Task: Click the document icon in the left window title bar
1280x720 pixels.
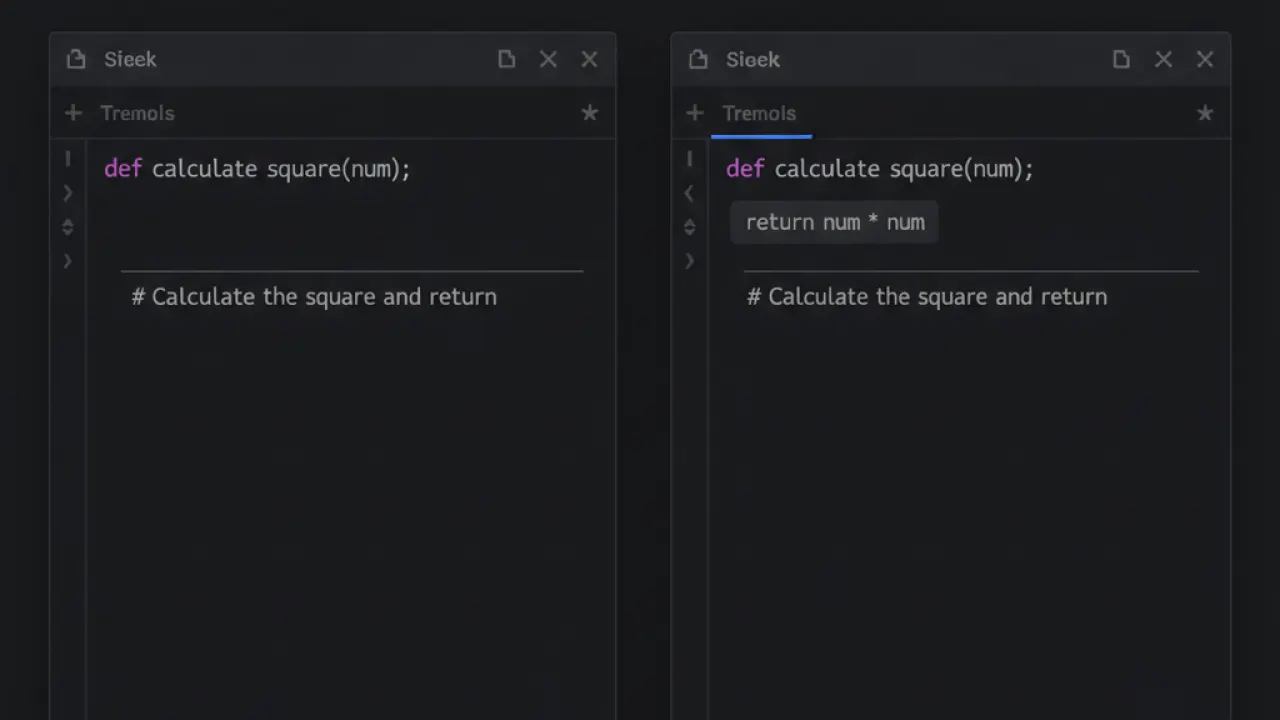Action: (x=507, y=59)
